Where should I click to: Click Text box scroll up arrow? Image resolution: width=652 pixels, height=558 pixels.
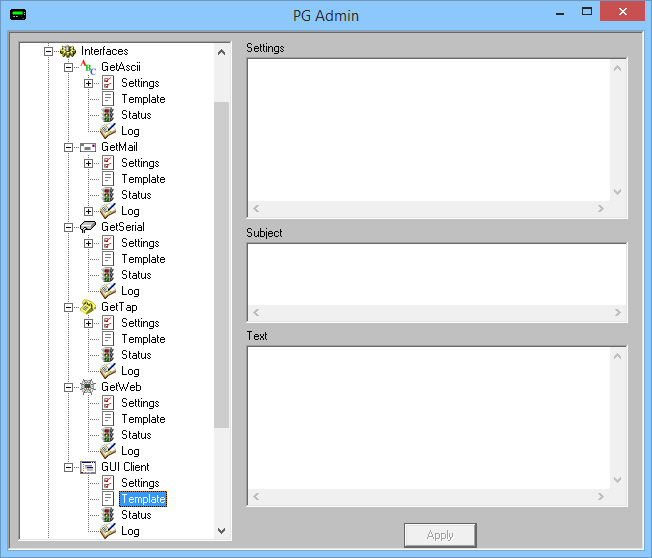(x=617, y=356)
